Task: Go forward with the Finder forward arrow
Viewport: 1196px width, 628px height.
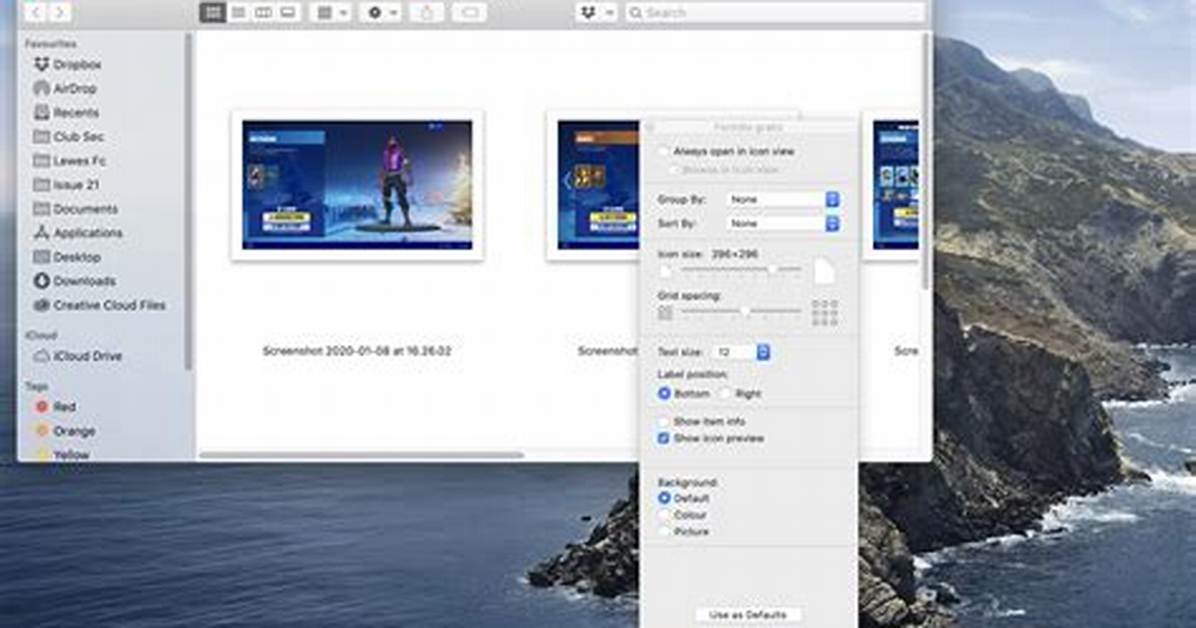Action: click(x=59, y=11)
